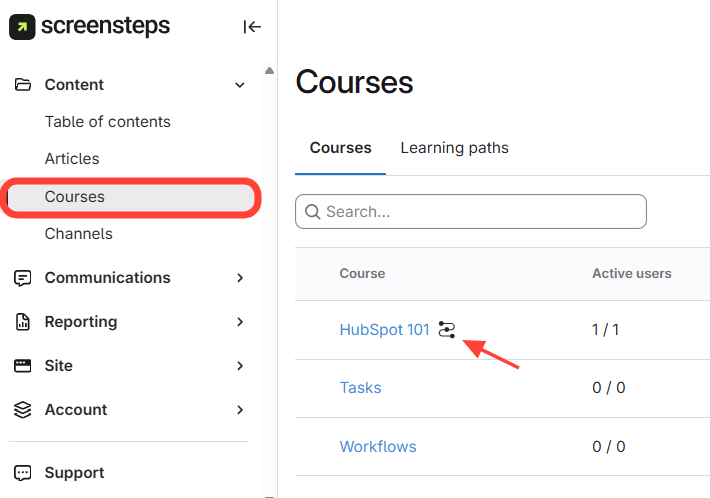Open the HubSpot 101 course link
The image size is (710, 498).
tap(384, 330)
